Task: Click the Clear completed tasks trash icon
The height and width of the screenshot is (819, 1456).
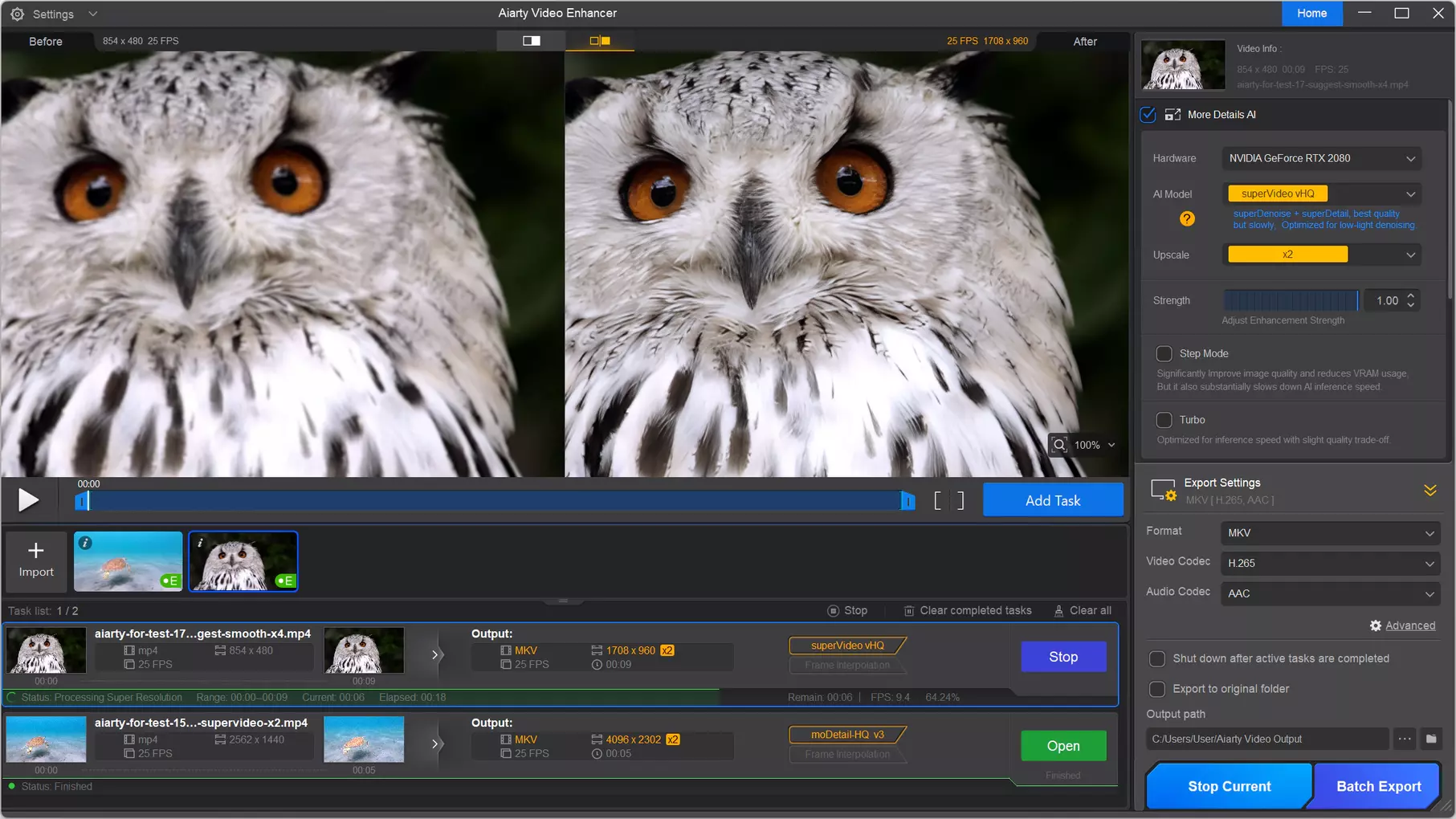Action: point(909,610)
